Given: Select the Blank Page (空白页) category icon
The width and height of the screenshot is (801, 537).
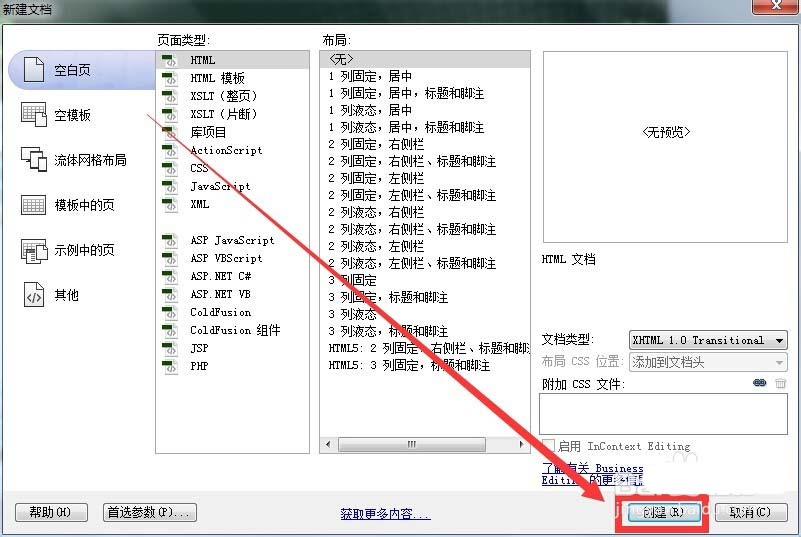Looking at the screenshot, I should [35, 70].
